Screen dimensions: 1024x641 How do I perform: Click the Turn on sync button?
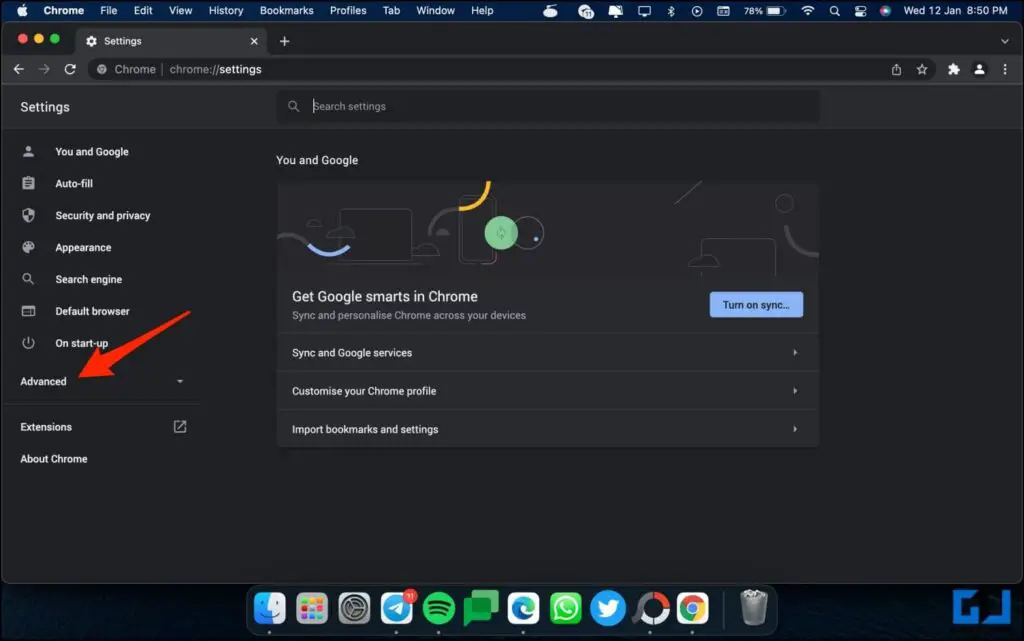click(x=756, y=305)
